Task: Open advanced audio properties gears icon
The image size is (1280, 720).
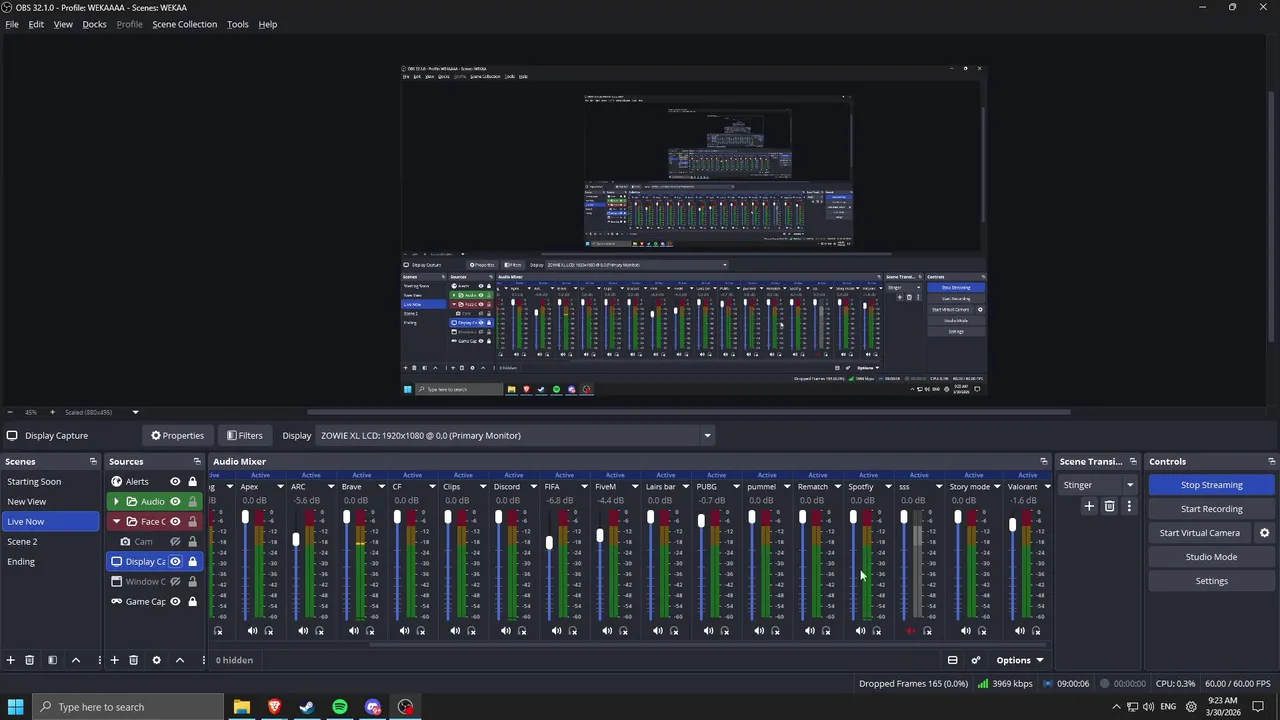Action: (975, 660)
